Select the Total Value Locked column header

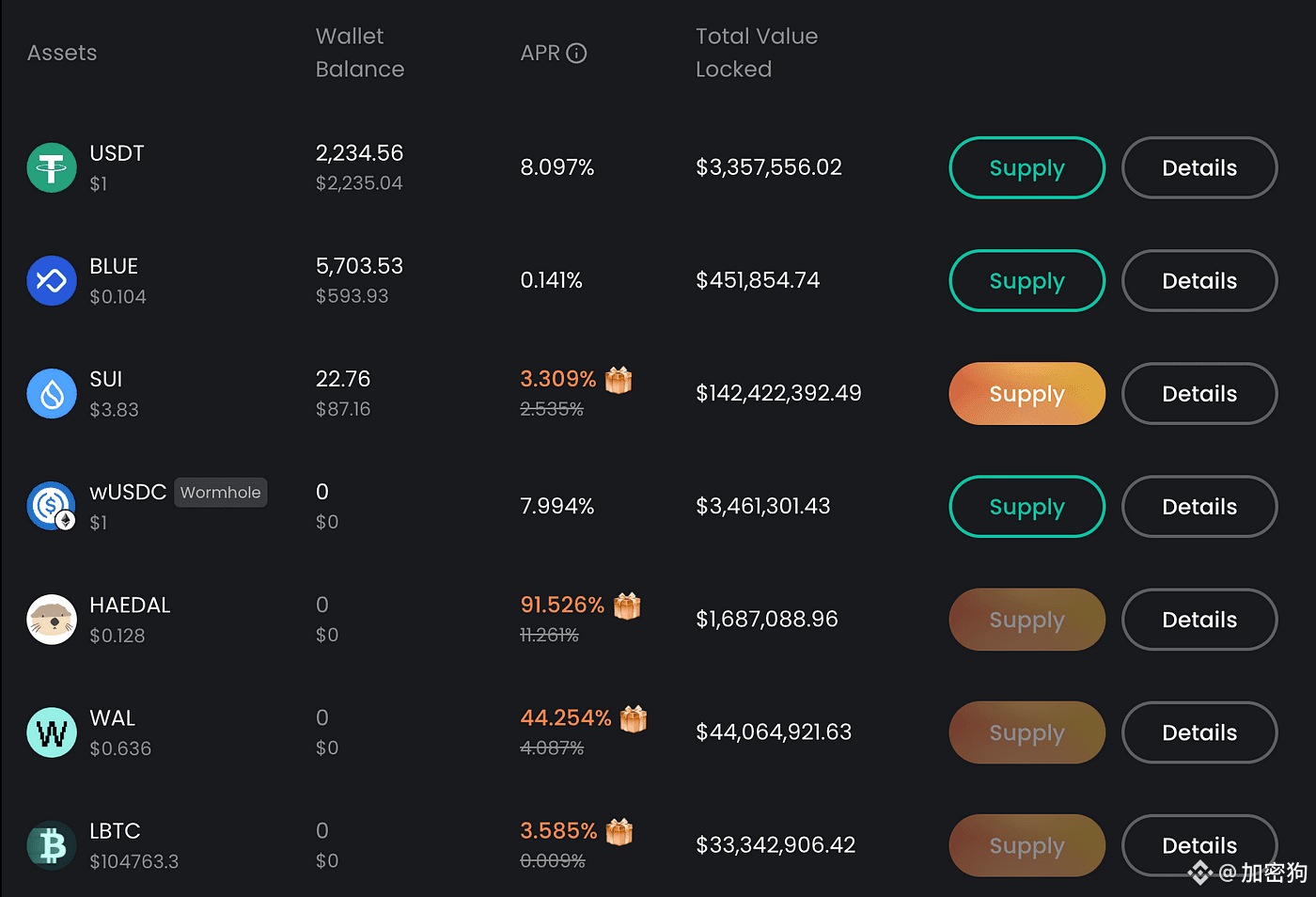point(757,53)
